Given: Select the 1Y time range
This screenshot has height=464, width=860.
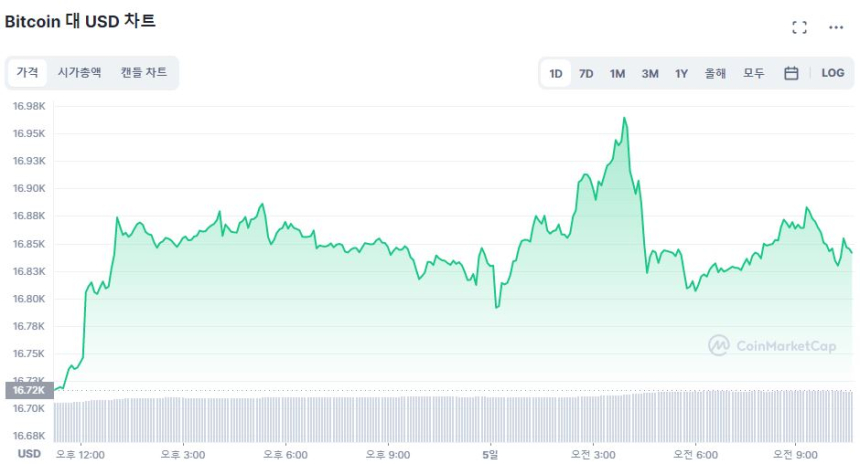Looking at the screenshot, I should point(681,73).
